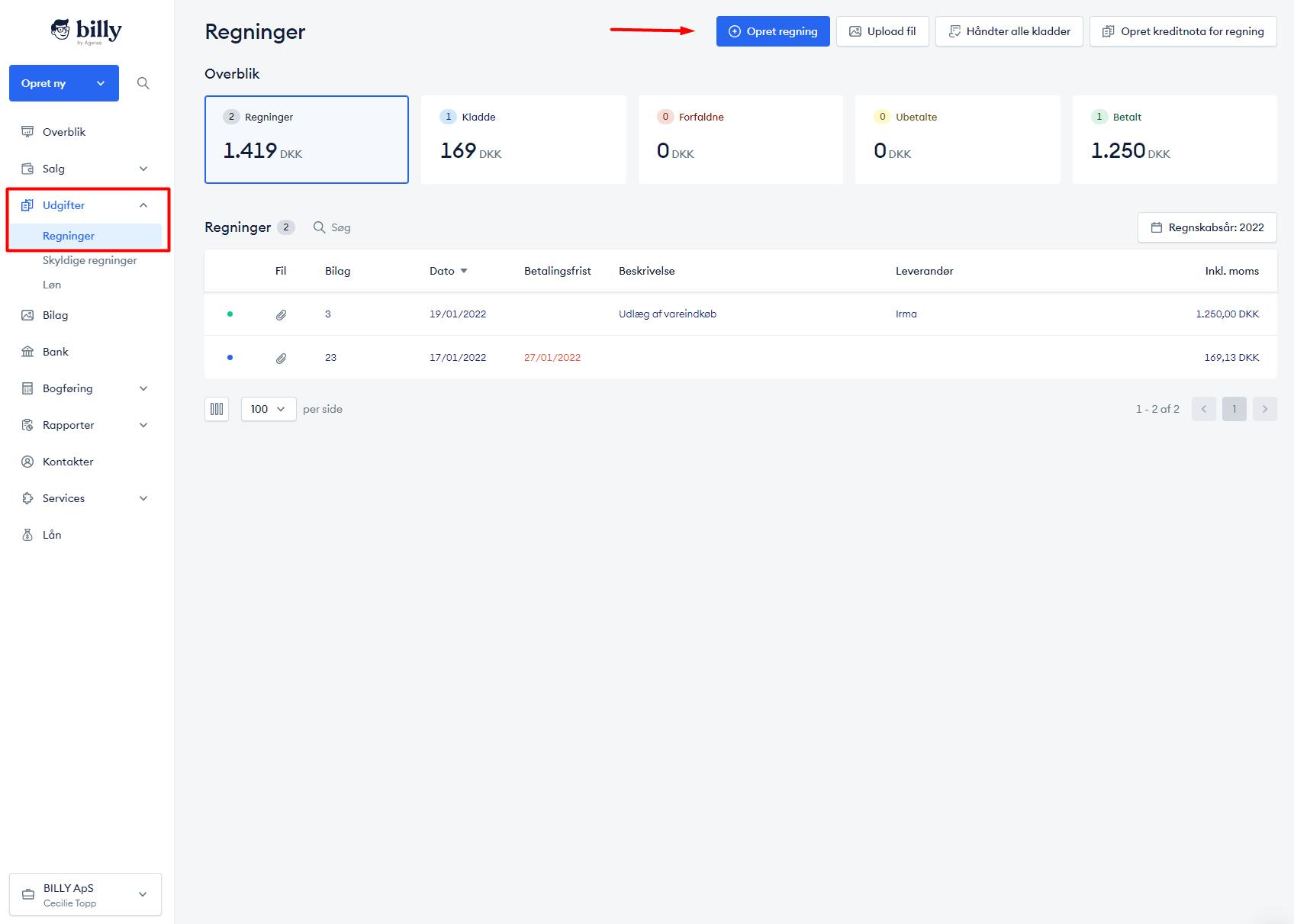Click amount 169,13 DKK
The width and height of the screenshot is (1294, 924).
tap(1231, 357)
